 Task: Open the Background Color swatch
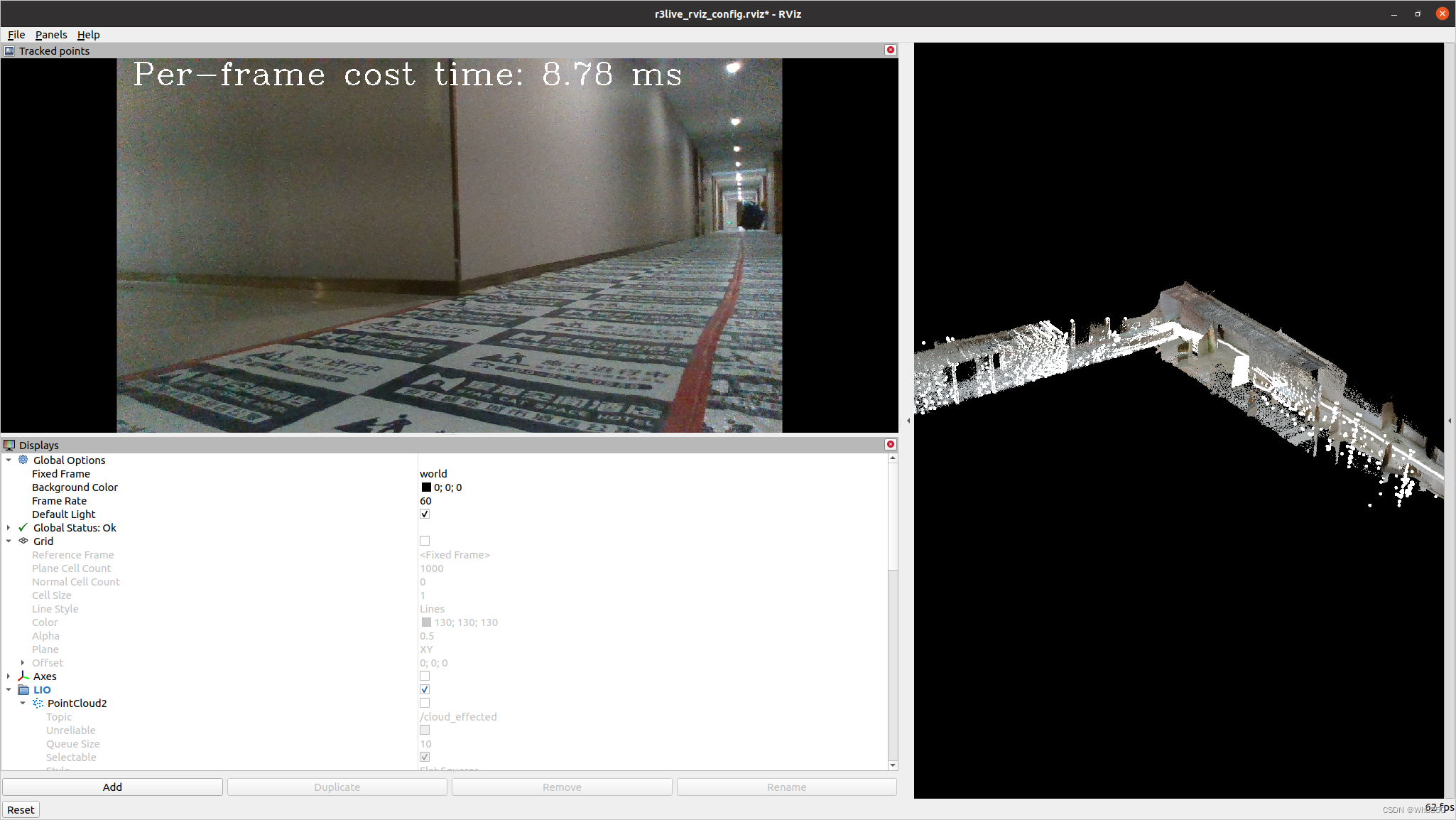[425, 487]
